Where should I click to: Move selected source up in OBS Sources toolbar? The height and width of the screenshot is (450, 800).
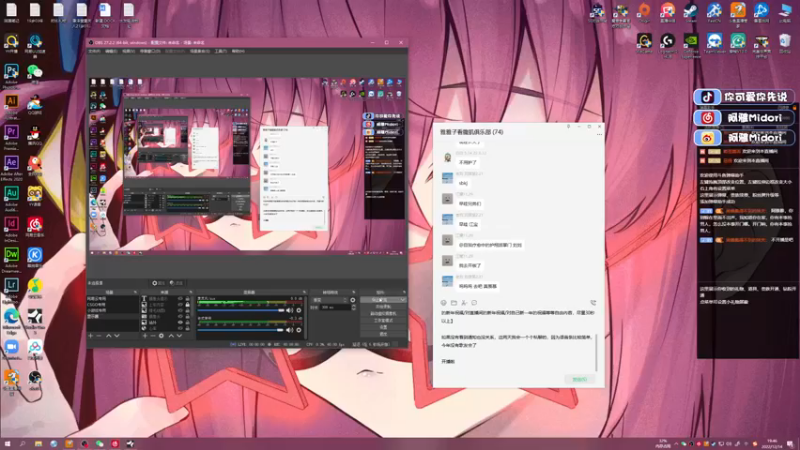click(x=171, y=336)
